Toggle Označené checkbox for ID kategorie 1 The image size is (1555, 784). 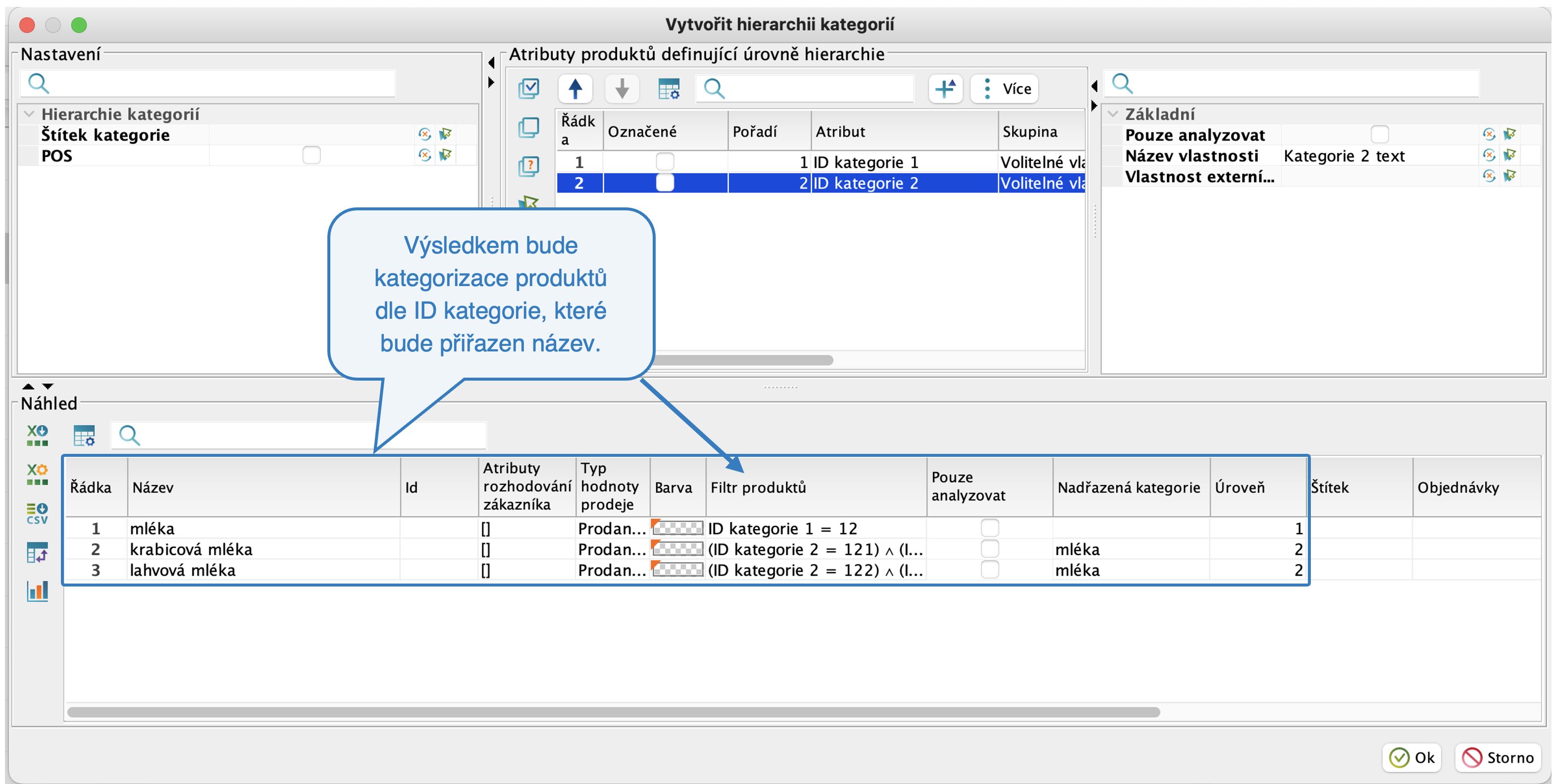click(665, 162)
